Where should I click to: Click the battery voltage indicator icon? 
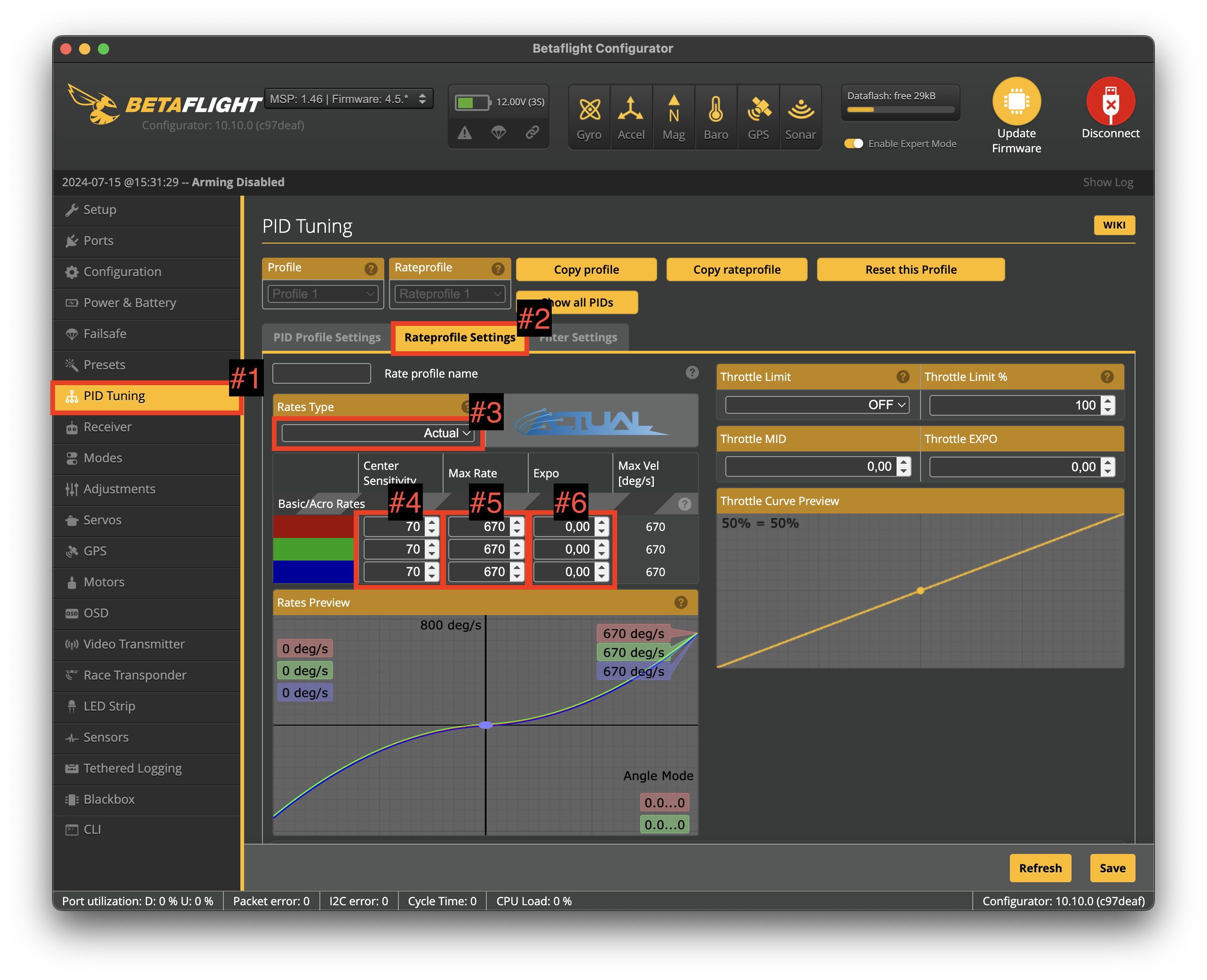click(473, 102)
